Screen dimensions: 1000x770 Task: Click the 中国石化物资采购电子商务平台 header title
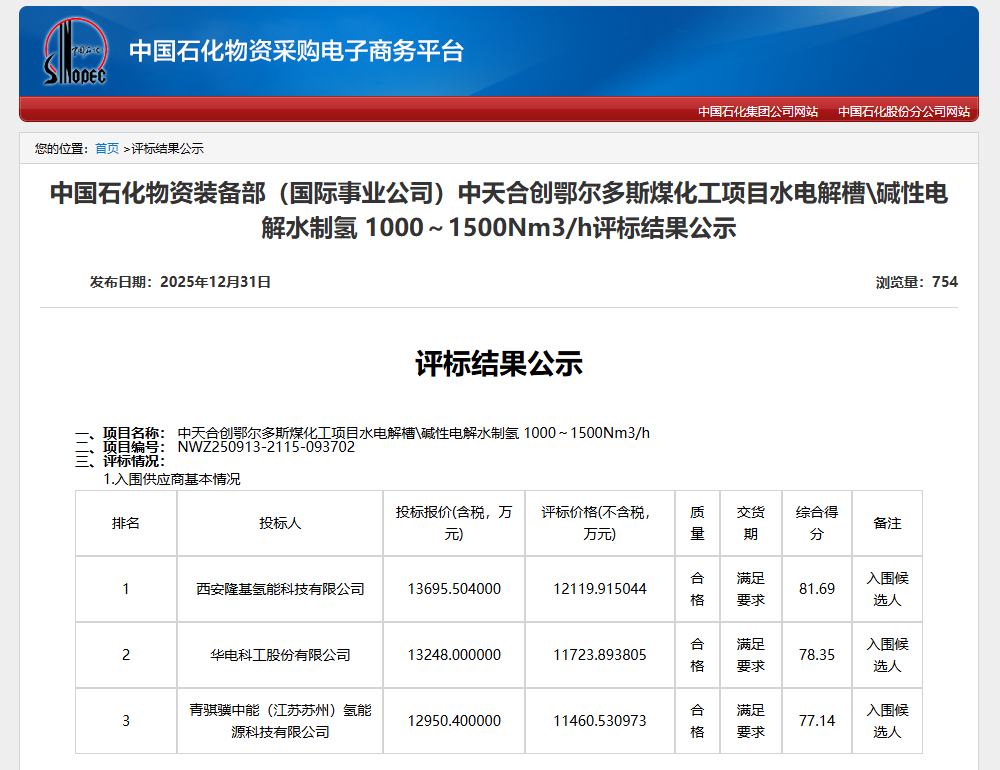coord(296,51)
